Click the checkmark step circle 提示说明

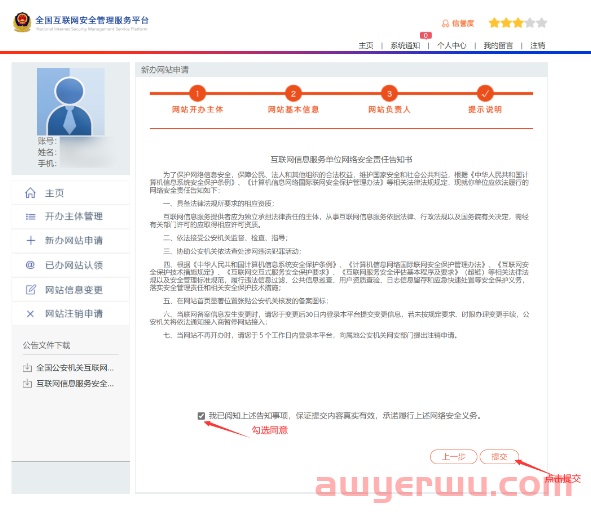(x=485, y=93)
